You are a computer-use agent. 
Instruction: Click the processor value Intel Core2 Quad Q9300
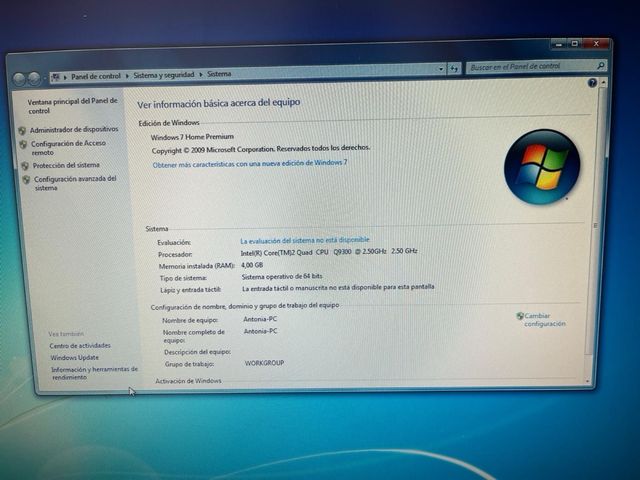329,252
